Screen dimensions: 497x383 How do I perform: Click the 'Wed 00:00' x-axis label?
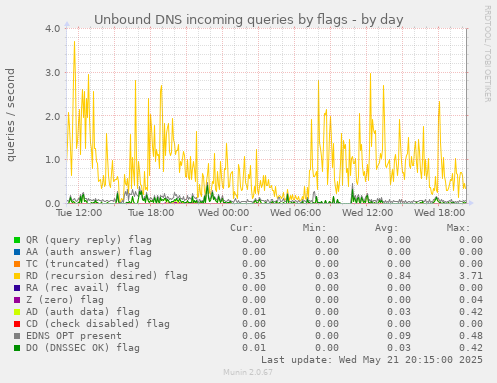coord(223,213)
